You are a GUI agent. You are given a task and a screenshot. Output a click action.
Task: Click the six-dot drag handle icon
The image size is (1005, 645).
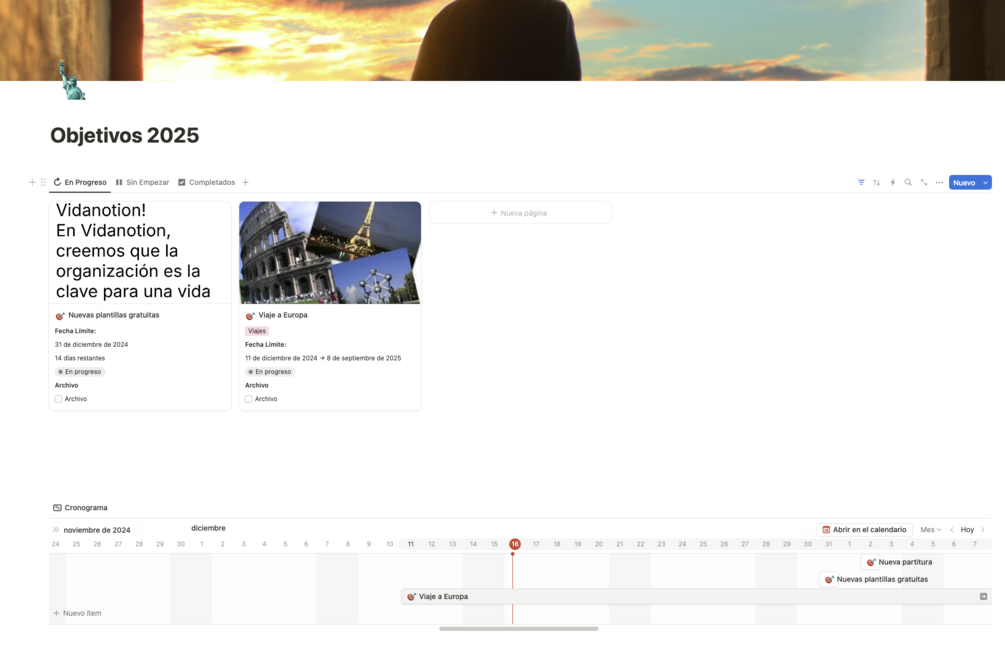(x=43, y=182)
